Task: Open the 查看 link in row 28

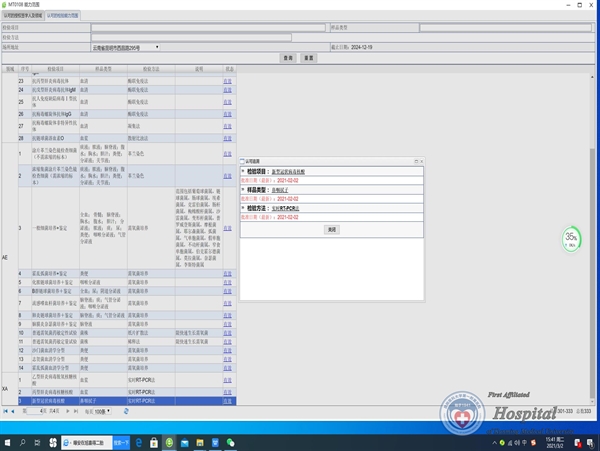Action: 228,138
